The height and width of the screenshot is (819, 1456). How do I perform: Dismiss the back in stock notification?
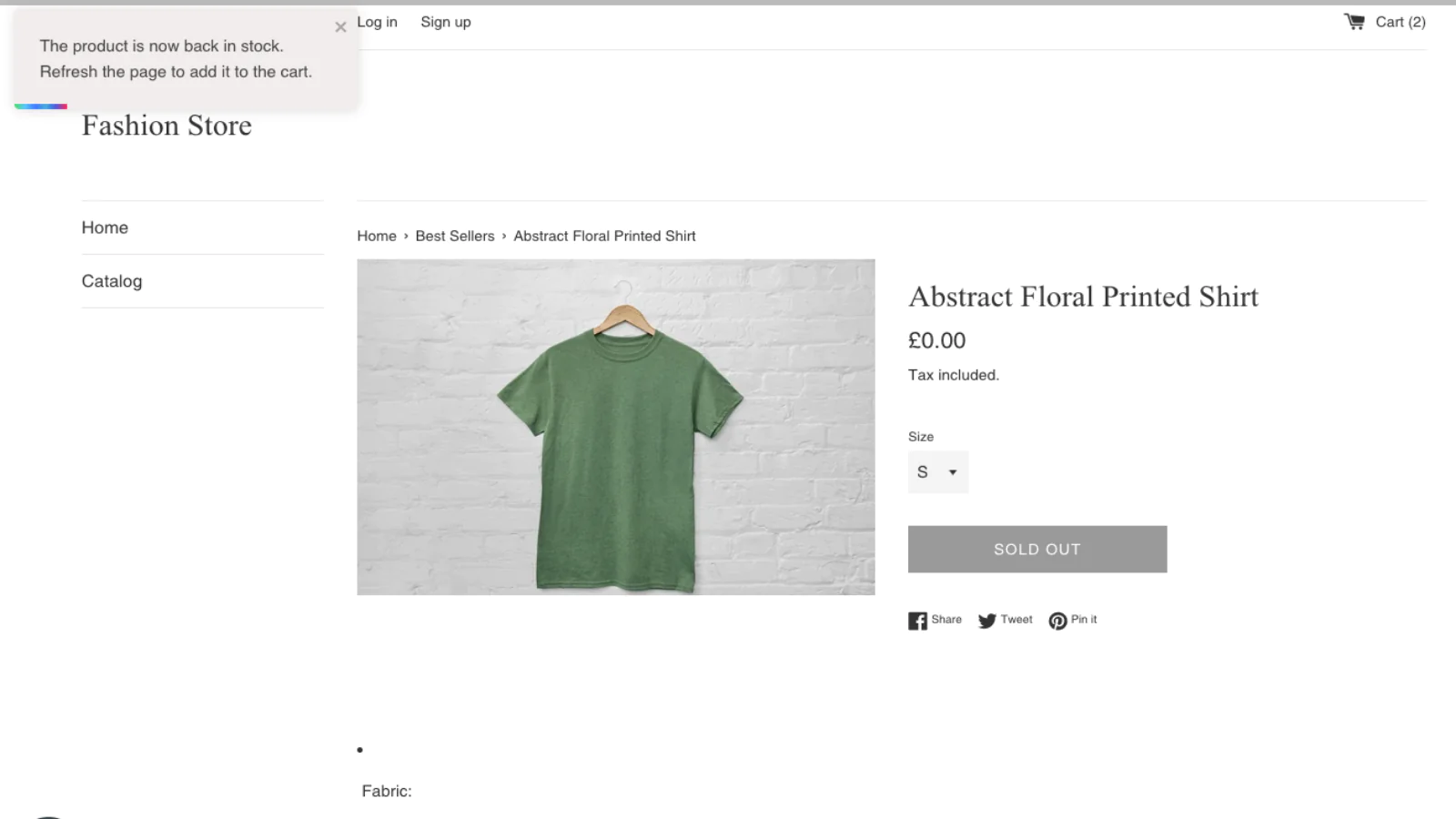coord(340,27)
